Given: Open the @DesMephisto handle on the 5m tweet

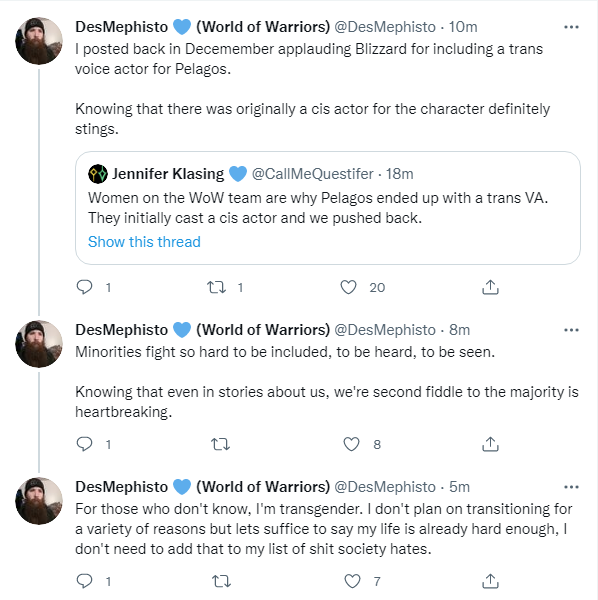Looking at the screenshot, I should tap(385, 487).
